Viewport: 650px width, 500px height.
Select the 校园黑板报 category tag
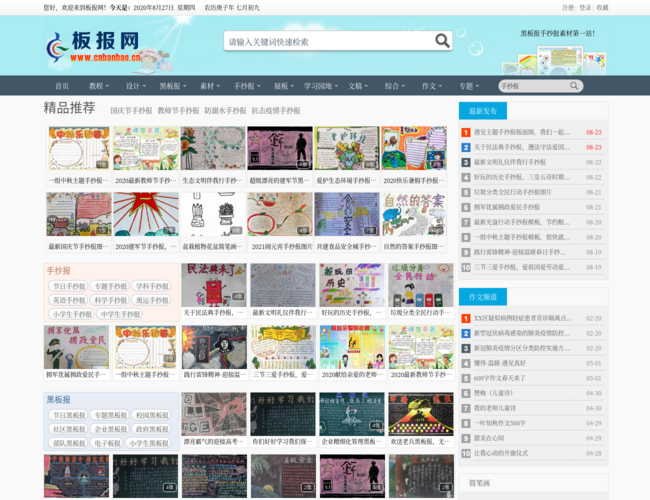tap(152, 415)
